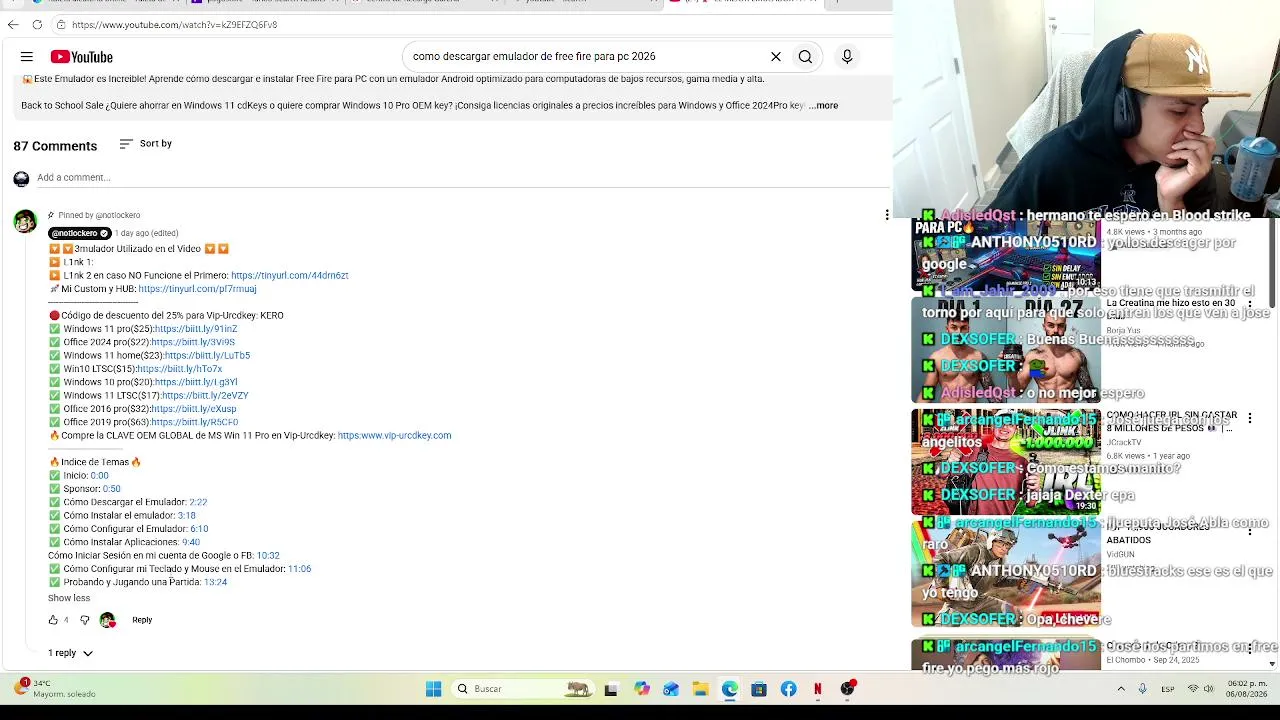Open Microsoft Store from the taskbar
Viewport: 1280px width, 720px height.
click(x=759, y=689)
